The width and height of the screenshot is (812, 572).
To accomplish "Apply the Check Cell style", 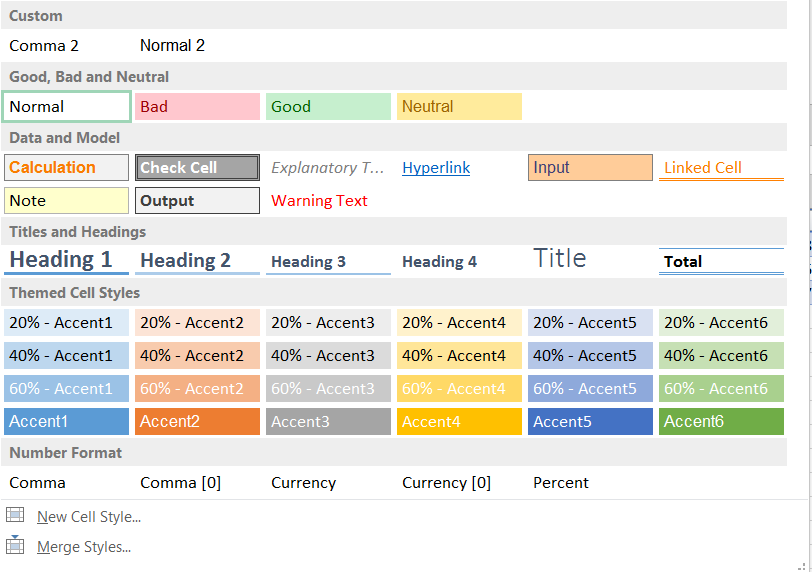I will (x=197, y=168).
